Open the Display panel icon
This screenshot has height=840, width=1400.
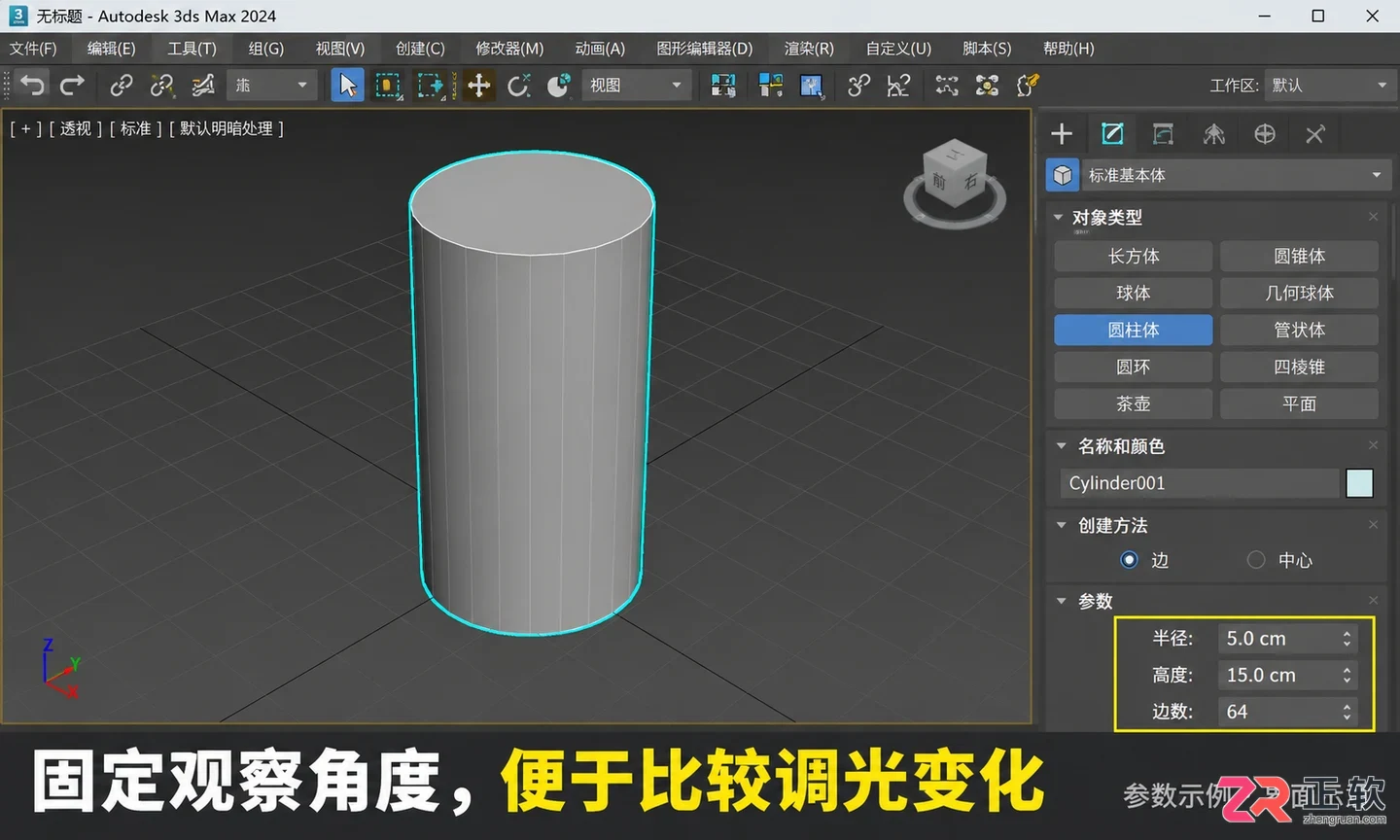pyautogui.click(x=1265, y=134)
